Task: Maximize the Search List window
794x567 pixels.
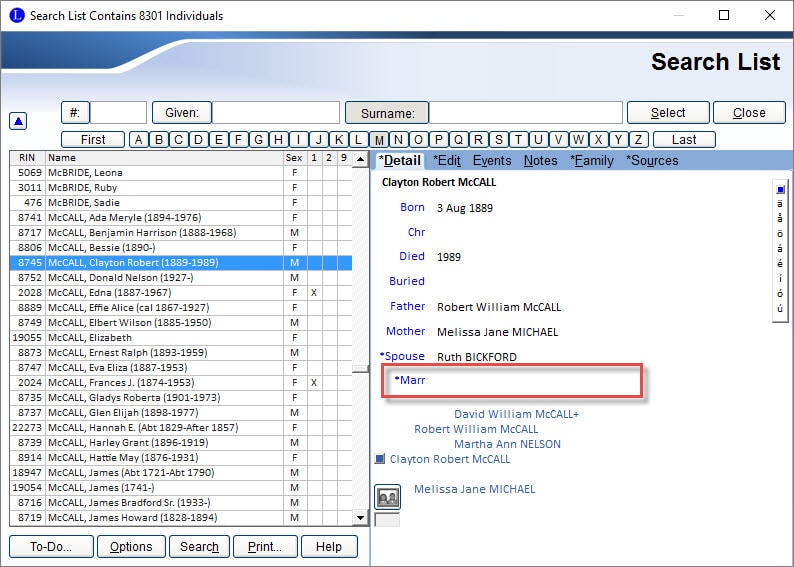Action: [724, 15]
